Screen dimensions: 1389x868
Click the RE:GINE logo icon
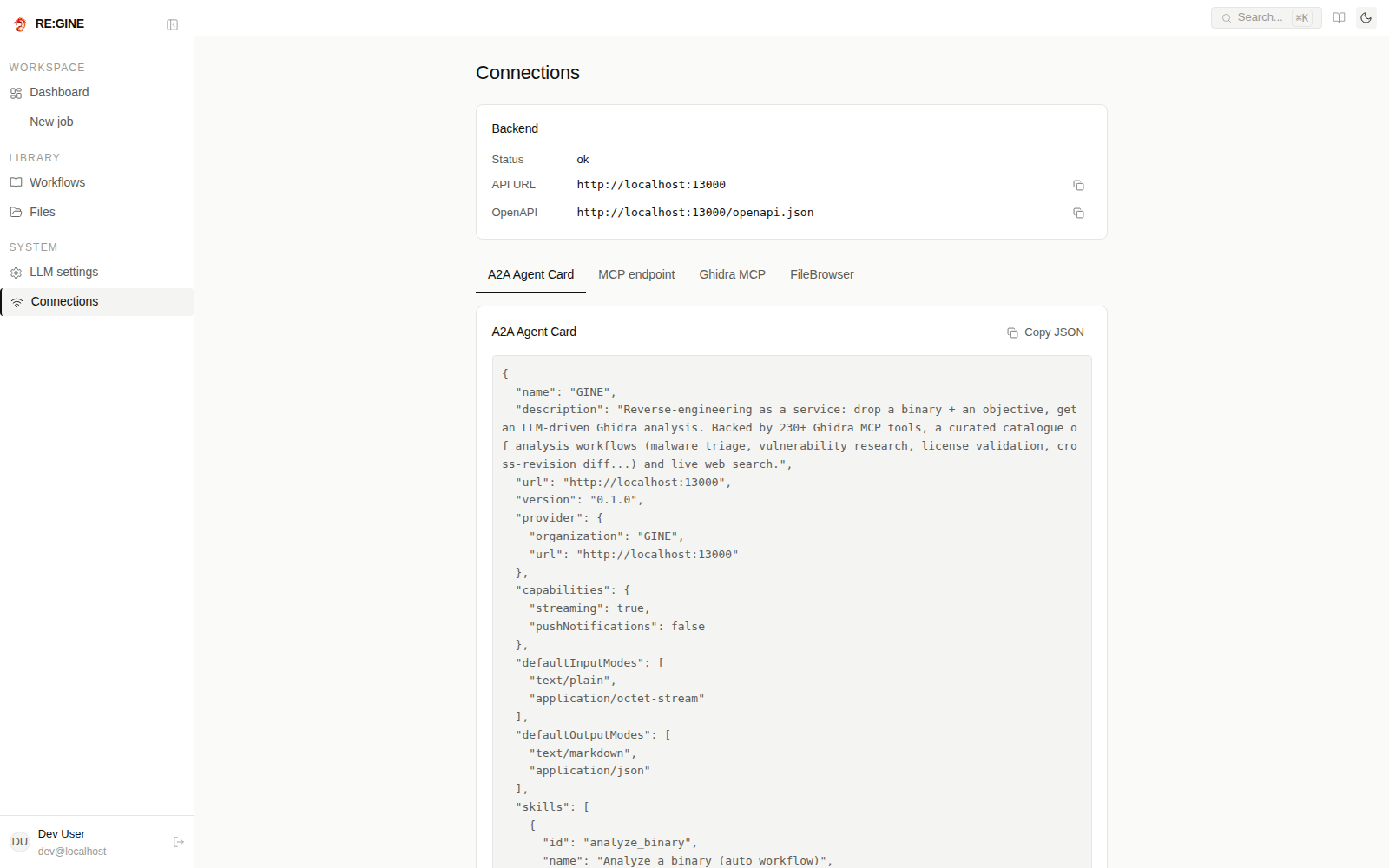(x=20, y=24)
